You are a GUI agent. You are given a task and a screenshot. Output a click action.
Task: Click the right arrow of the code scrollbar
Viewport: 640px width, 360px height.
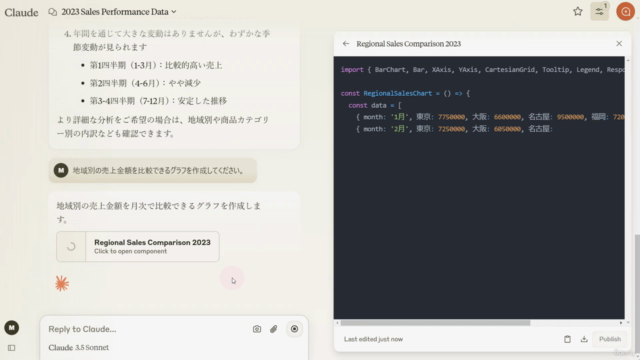621,323
